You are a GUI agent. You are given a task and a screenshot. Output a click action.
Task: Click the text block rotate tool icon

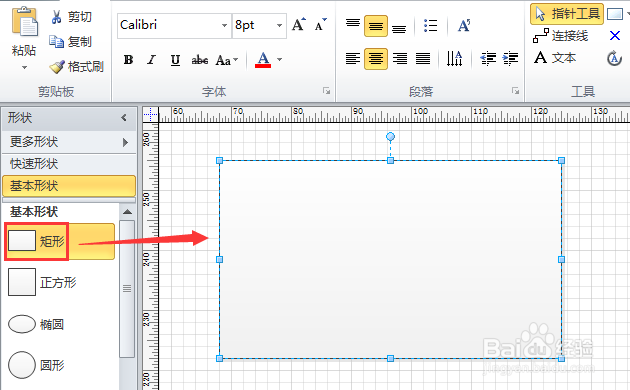pos(614,59)
